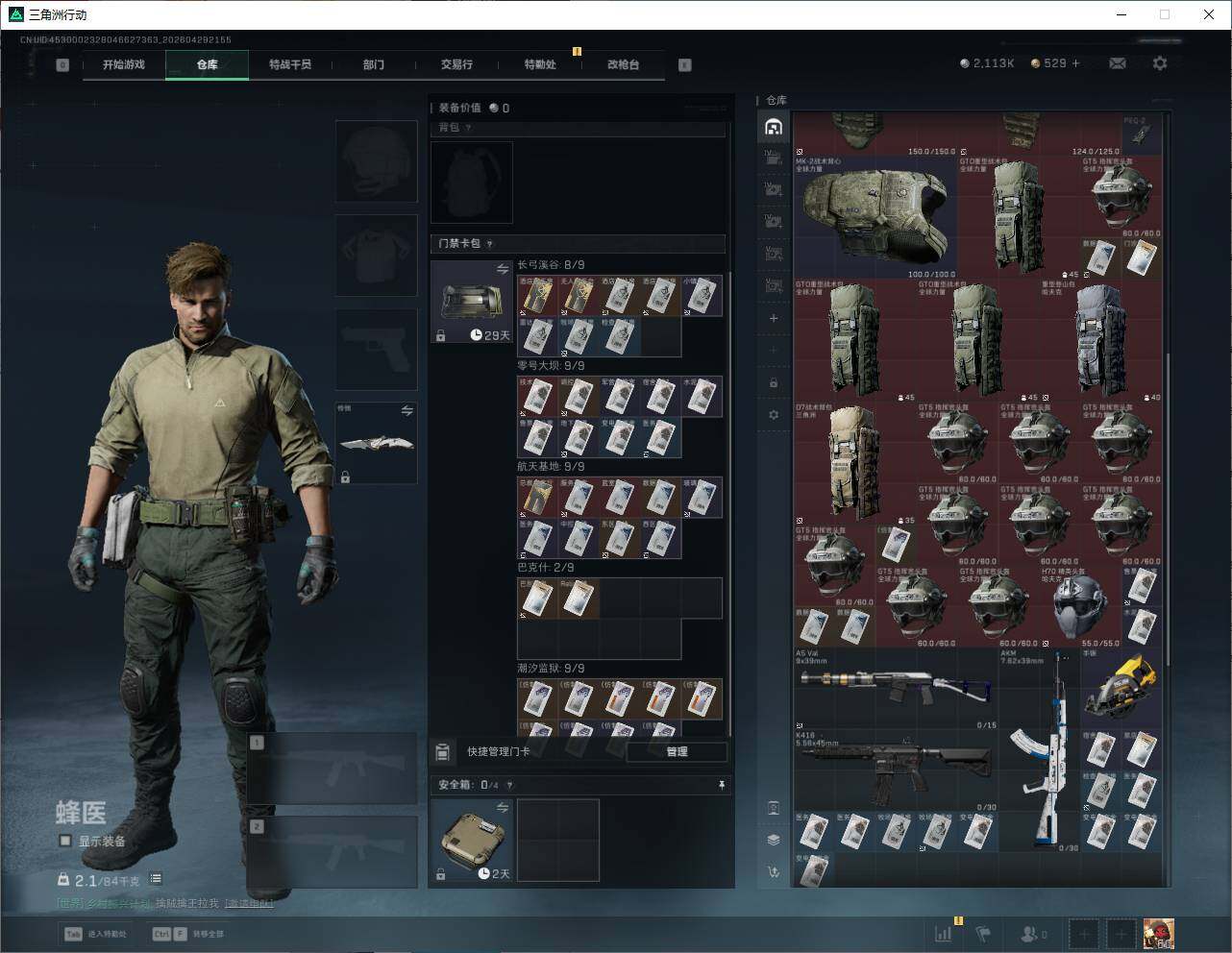1232x953 pixels.
Task: Toggle lock on the keycard case slot
Action: [x=440, y=335]
